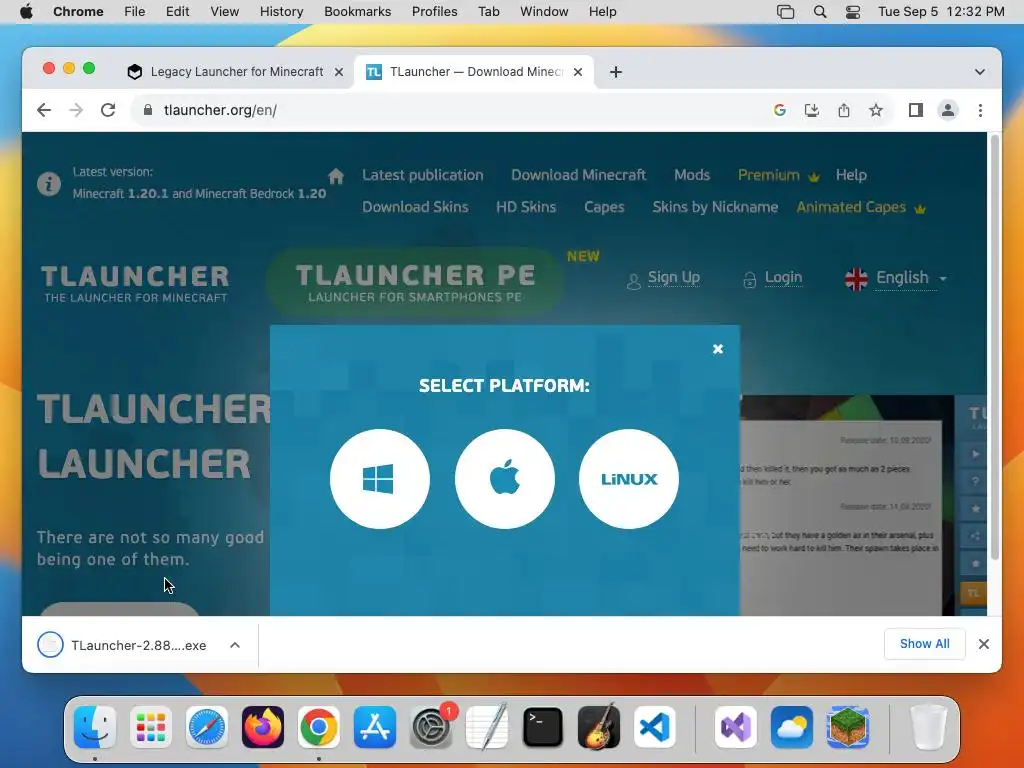Choose the Apple macOS platform icon

pos(504,479)
